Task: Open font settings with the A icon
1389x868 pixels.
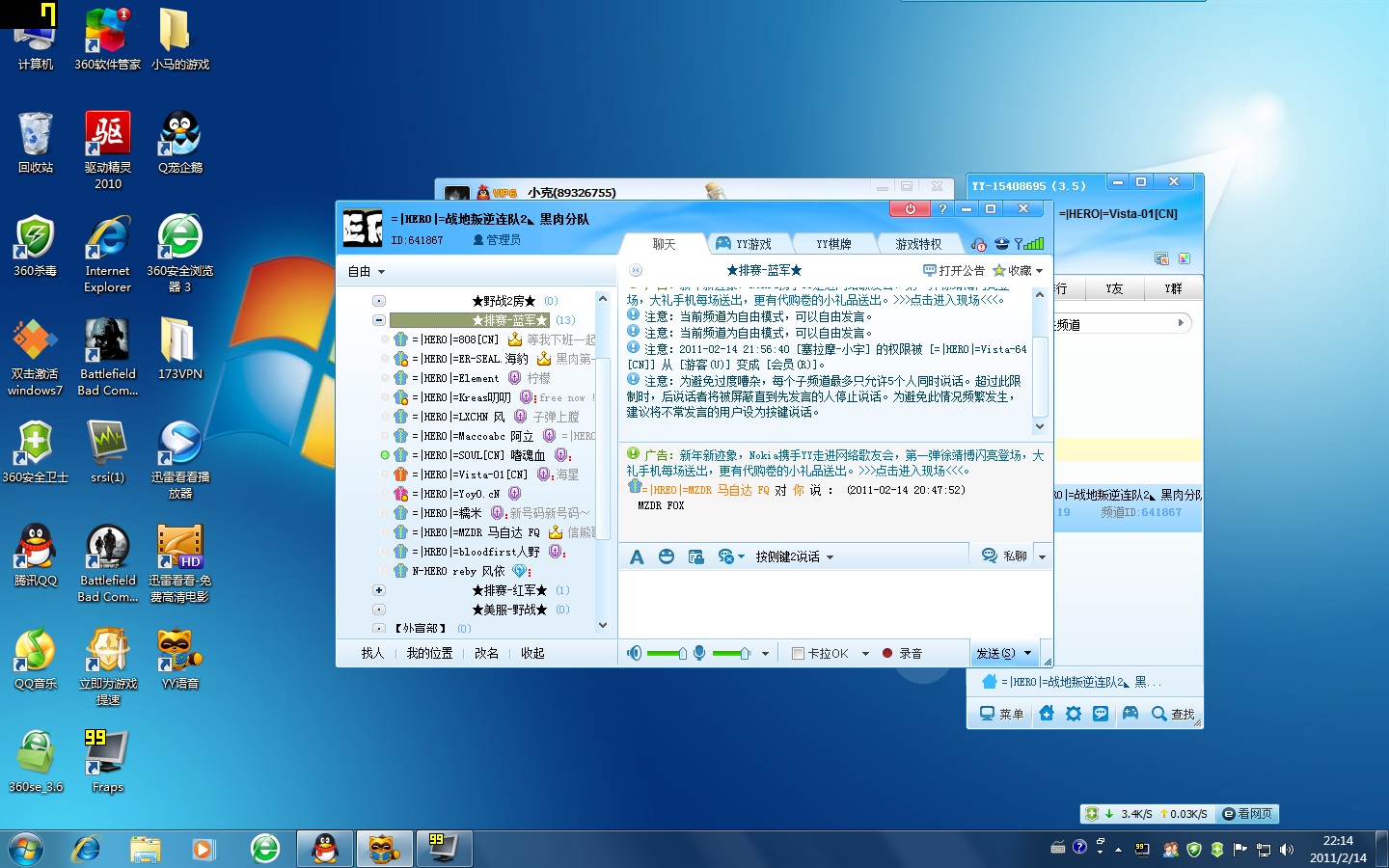Action: tap(637, 556)
